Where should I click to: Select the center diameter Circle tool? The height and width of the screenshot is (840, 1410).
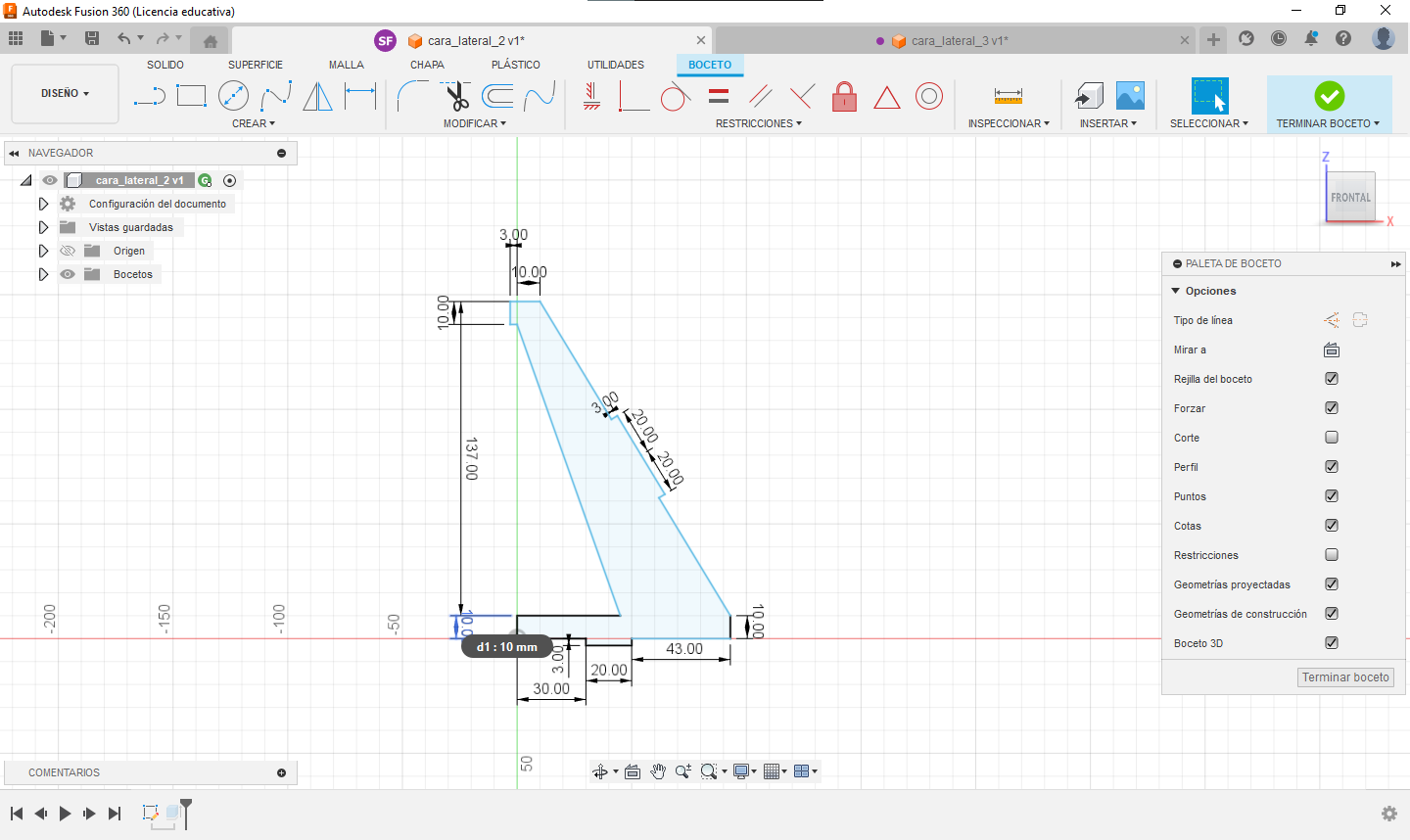[x=233, y=96]
